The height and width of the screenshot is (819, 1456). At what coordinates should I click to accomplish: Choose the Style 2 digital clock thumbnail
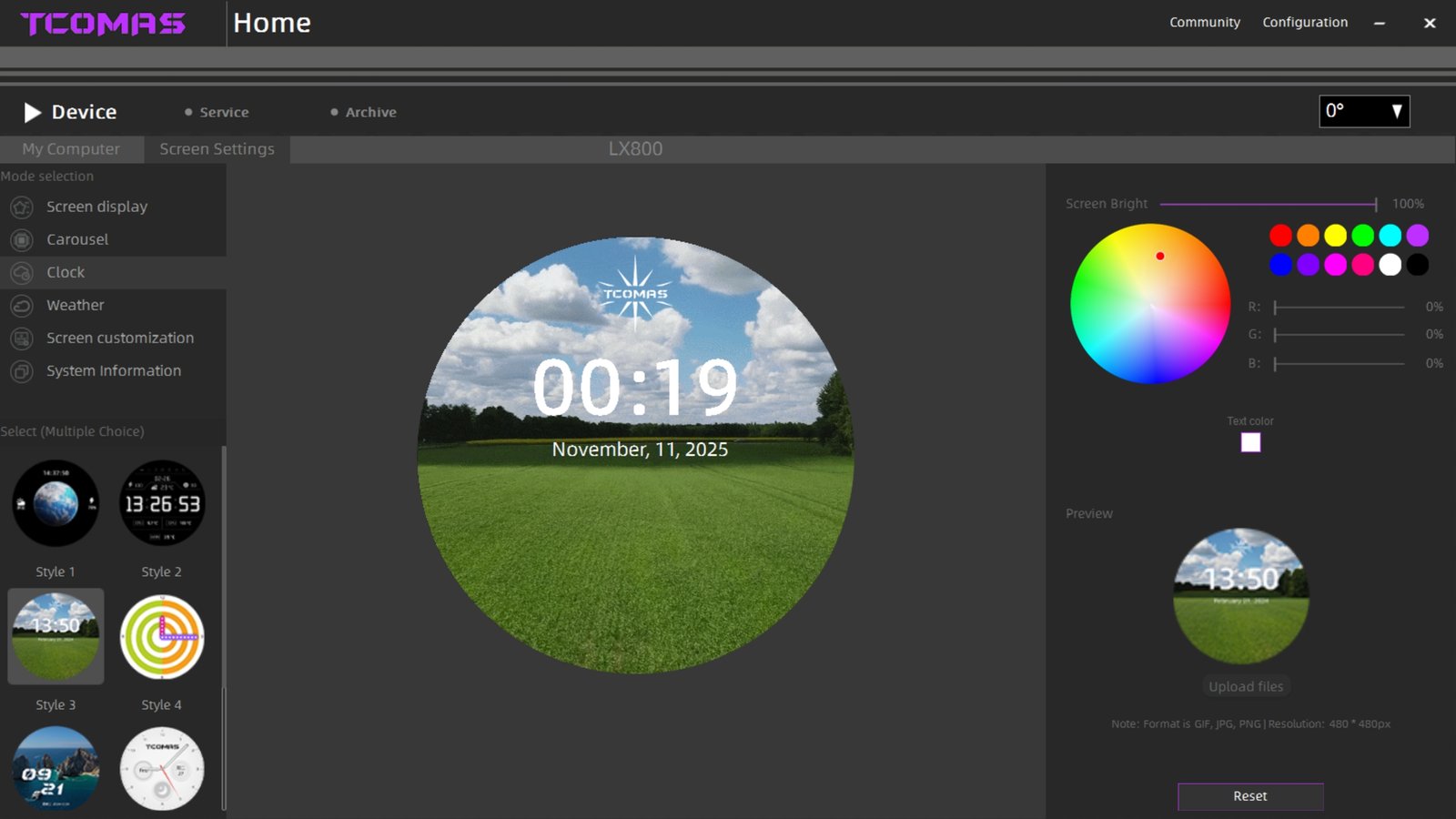pyautogui.click(x=162, y=503)
